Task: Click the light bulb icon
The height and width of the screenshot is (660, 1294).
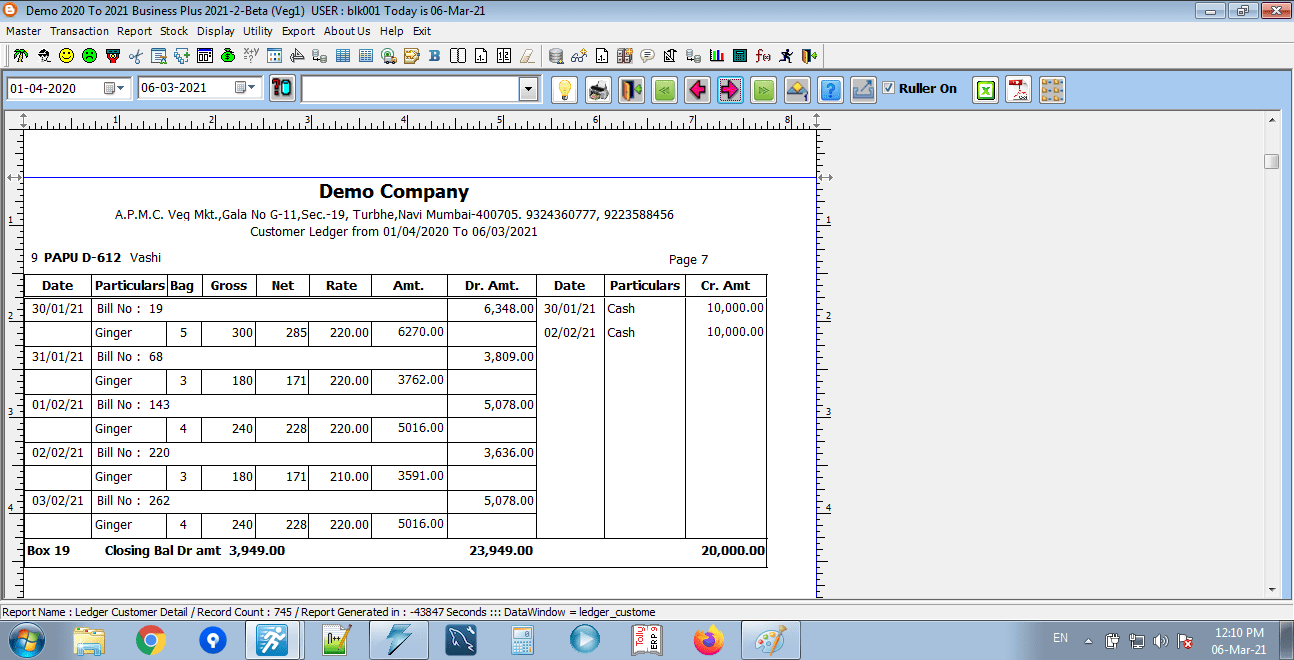Action: (x=565, y=90)
